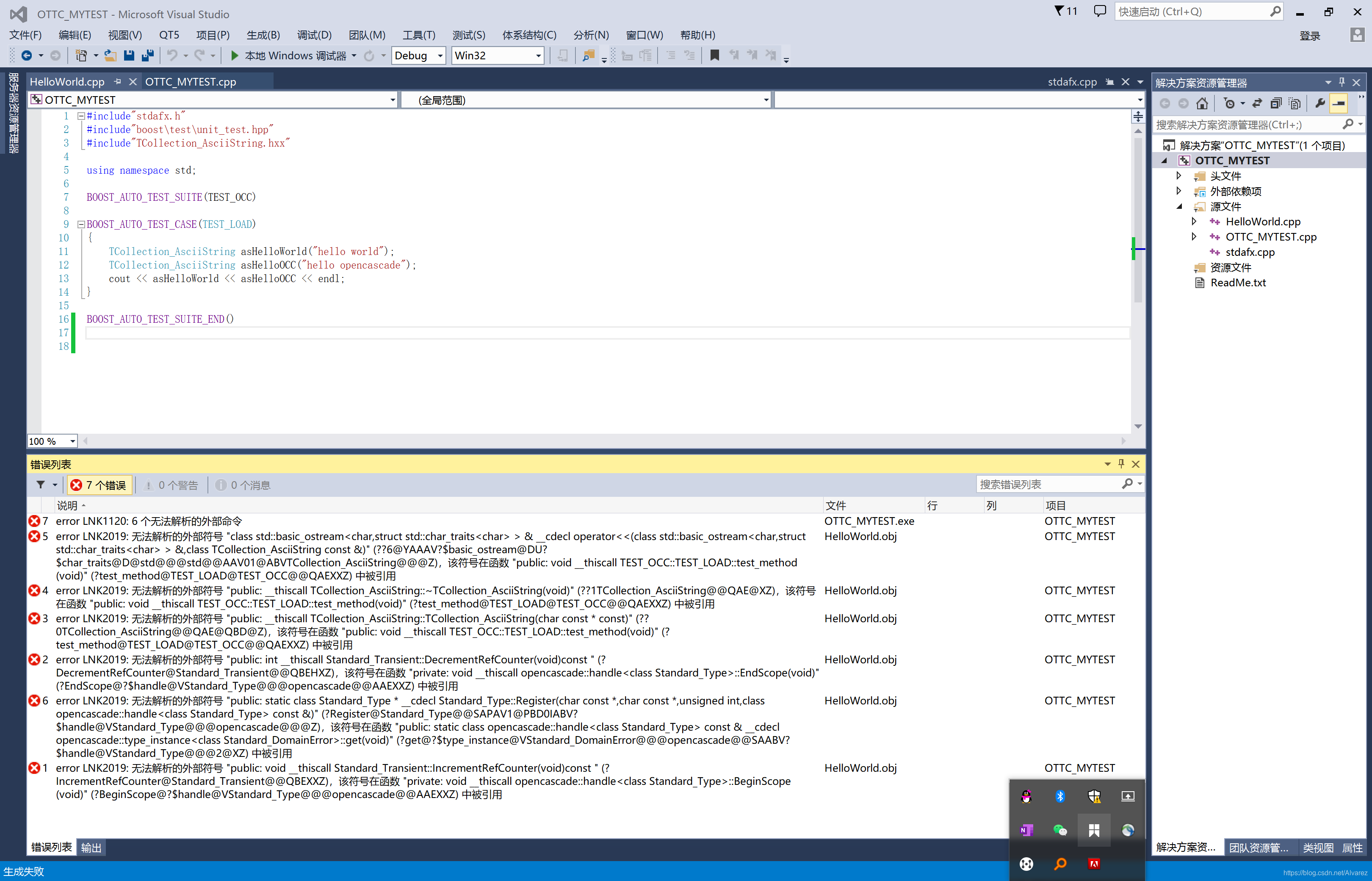Collapse the 源文件 folder
Image resolution: width=1372 pixels, height=881 pixels.
tap(1179, 207)
